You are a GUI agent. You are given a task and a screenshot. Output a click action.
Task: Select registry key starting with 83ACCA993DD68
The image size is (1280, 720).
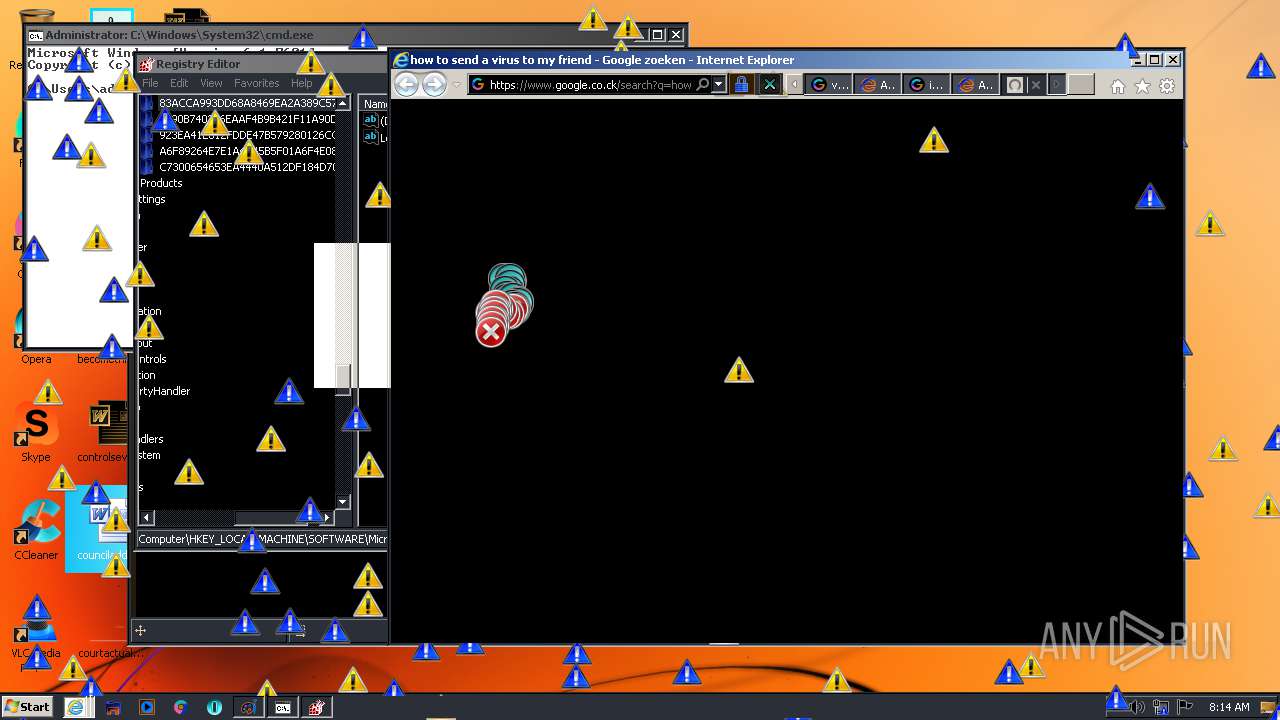pyautogui.click(x=247, y=103)
